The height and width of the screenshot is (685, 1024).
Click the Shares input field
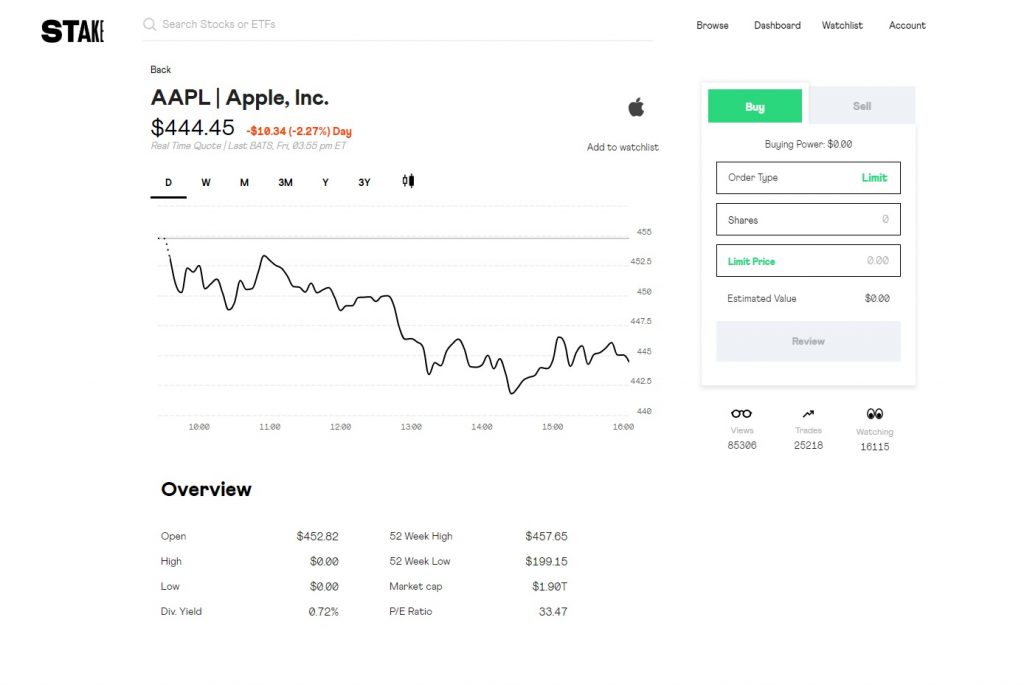pyautogui.click(x=808, y=219)
